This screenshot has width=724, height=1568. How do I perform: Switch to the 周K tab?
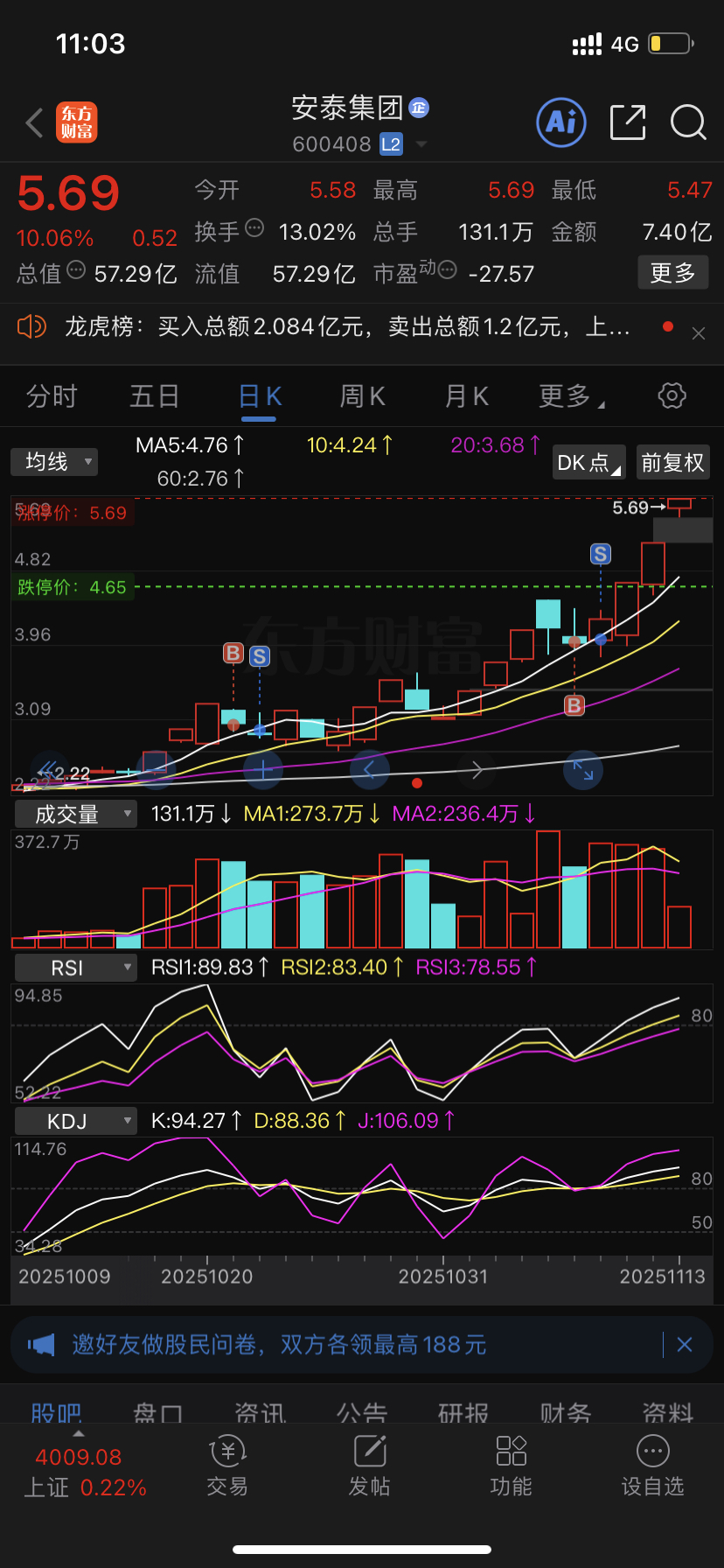pyautogui.click(x=363, y=396)
